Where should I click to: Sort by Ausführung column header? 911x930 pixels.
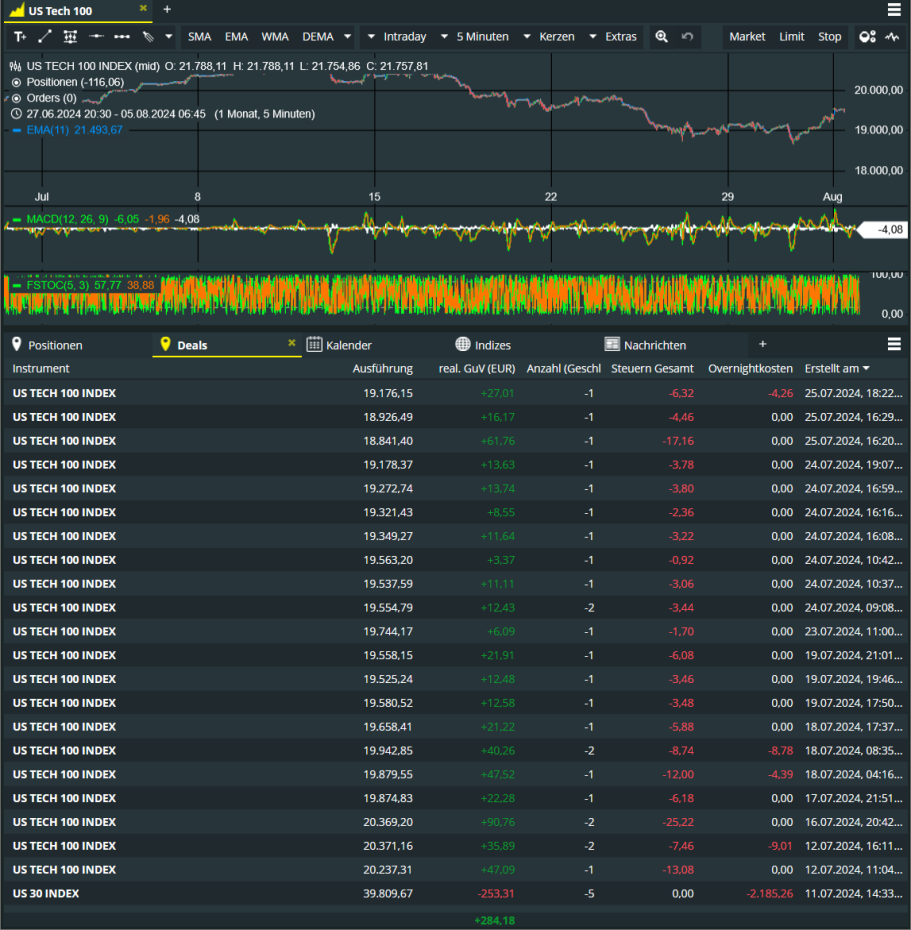pyautogui.click(x=383, y=369)
